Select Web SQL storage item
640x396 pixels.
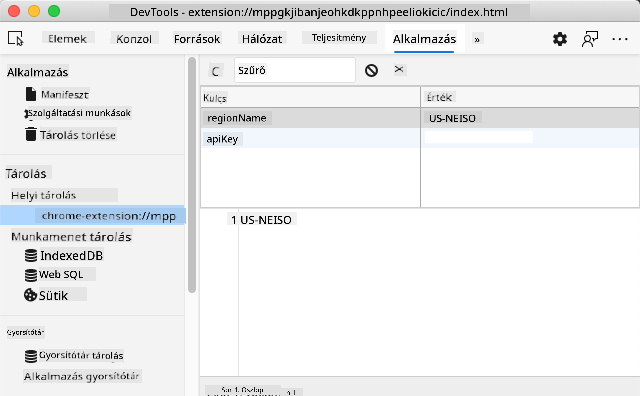(60, 274)
